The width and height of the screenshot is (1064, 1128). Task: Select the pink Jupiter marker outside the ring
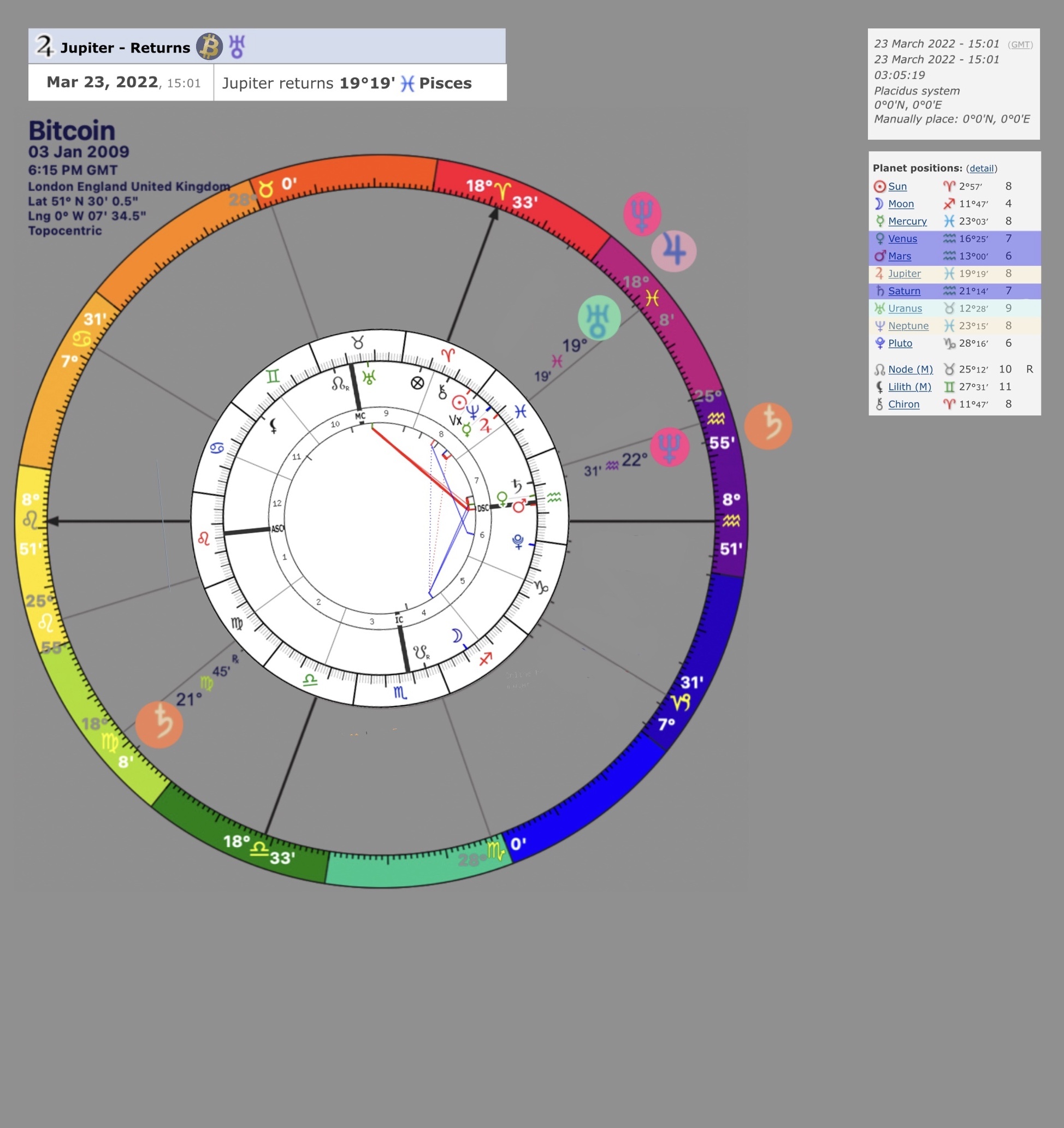tap(674, 251)
